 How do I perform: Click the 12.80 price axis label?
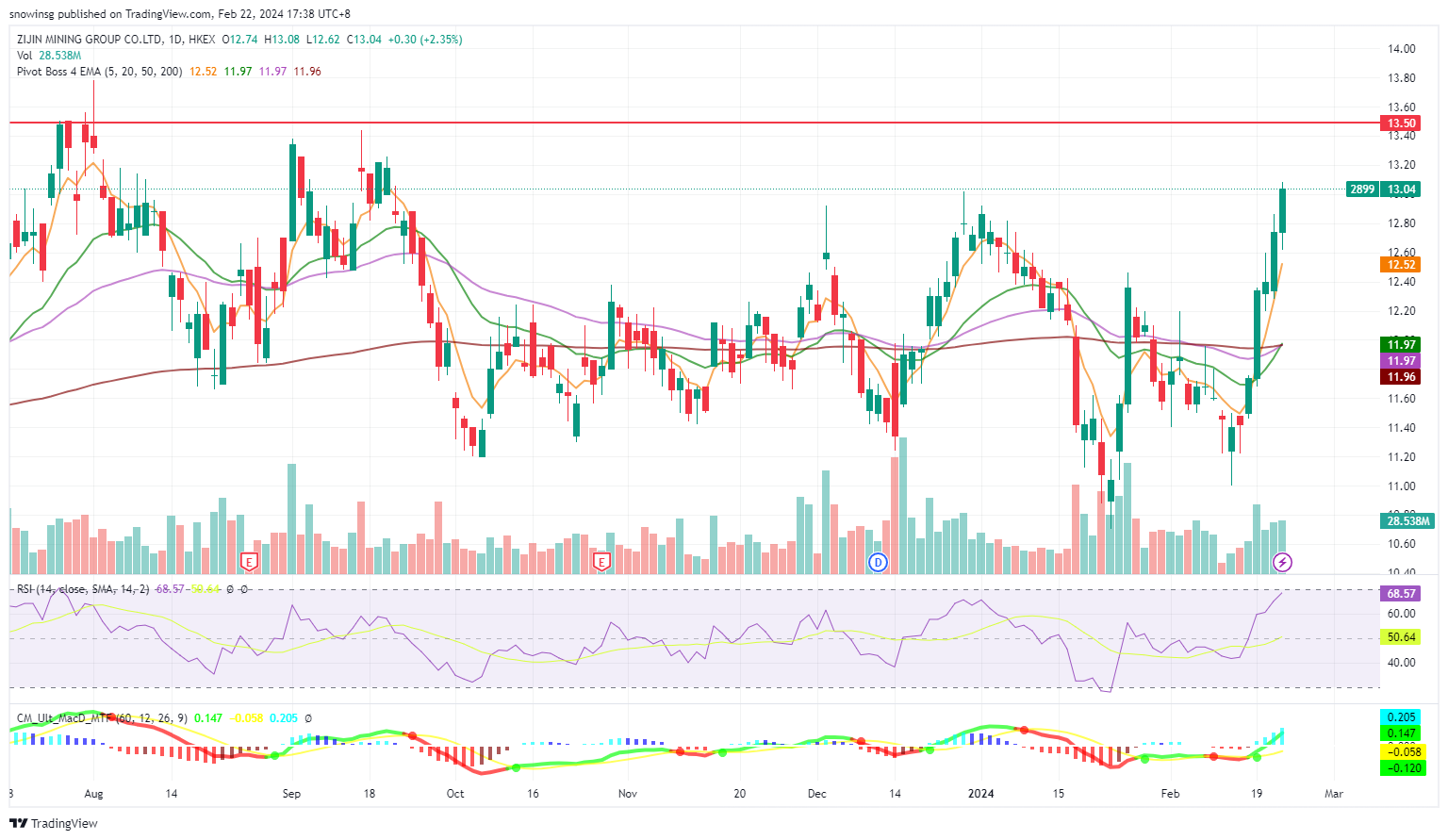point(1402,223)
